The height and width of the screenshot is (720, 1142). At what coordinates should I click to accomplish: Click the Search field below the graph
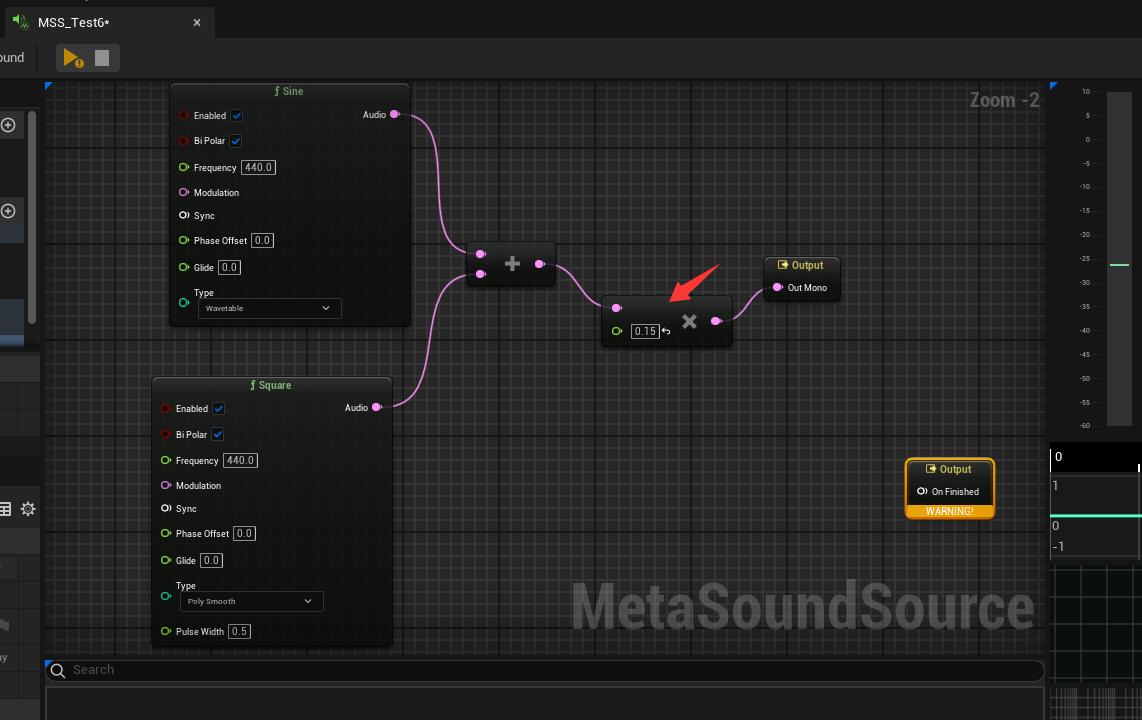coord(545,670)
